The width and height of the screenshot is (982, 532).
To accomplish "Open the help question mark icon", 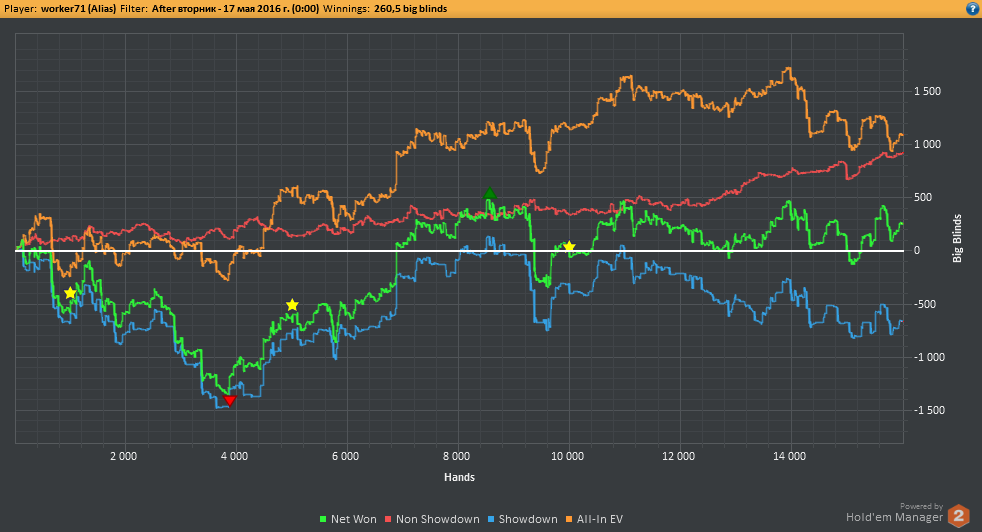I will (x=973, y=9).
